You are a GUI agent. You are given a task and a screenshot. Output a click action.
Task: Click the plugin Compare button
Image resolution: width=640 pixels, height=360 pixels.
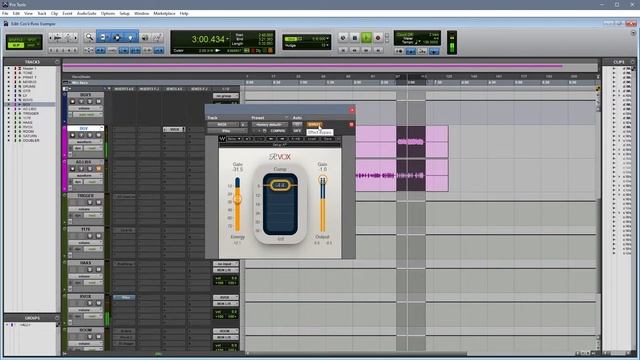[x=278, y=131]
